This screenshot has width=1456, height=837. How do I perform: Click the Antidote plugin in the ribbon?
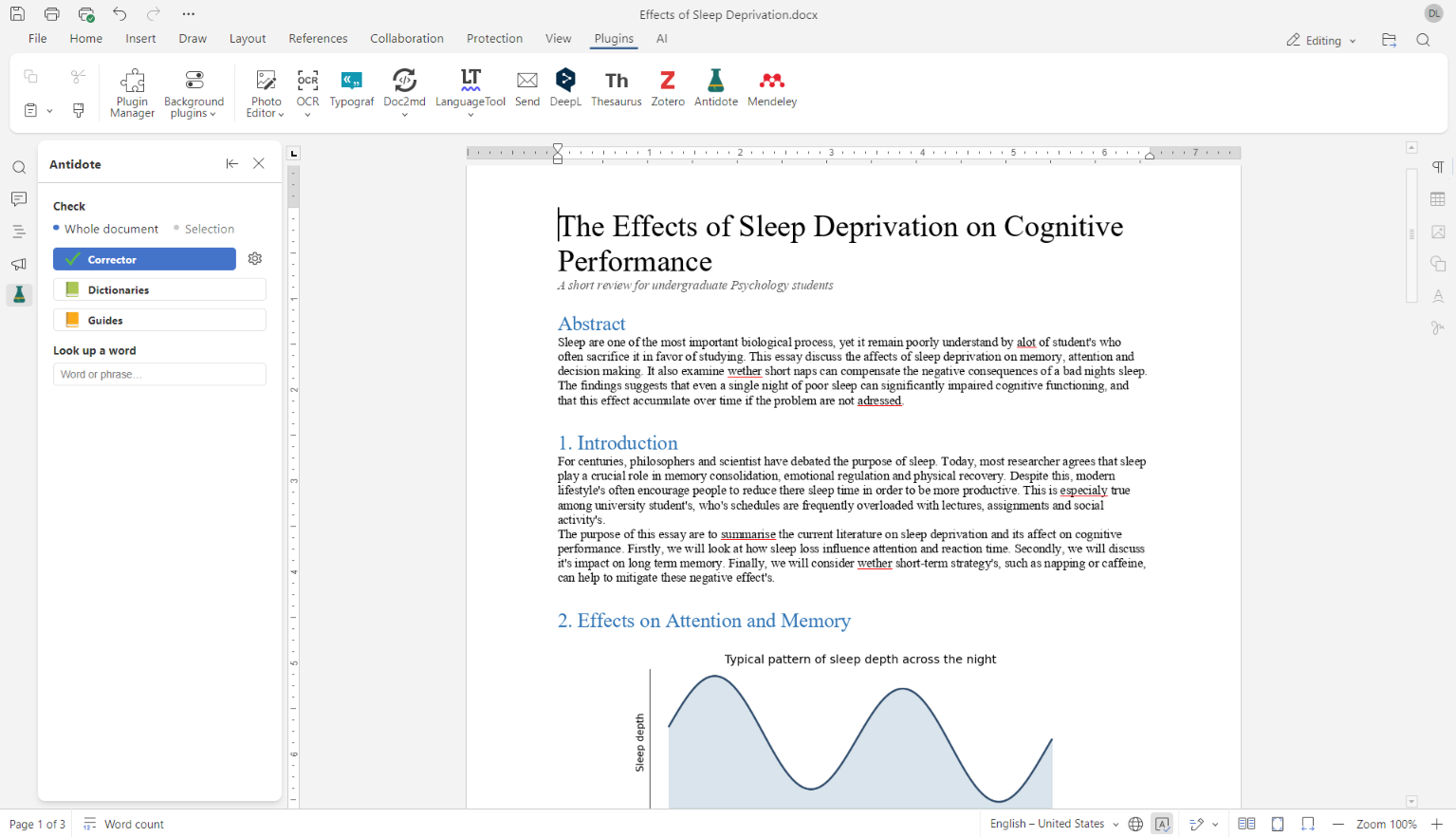pyautogui.click(x=716, y=88)
